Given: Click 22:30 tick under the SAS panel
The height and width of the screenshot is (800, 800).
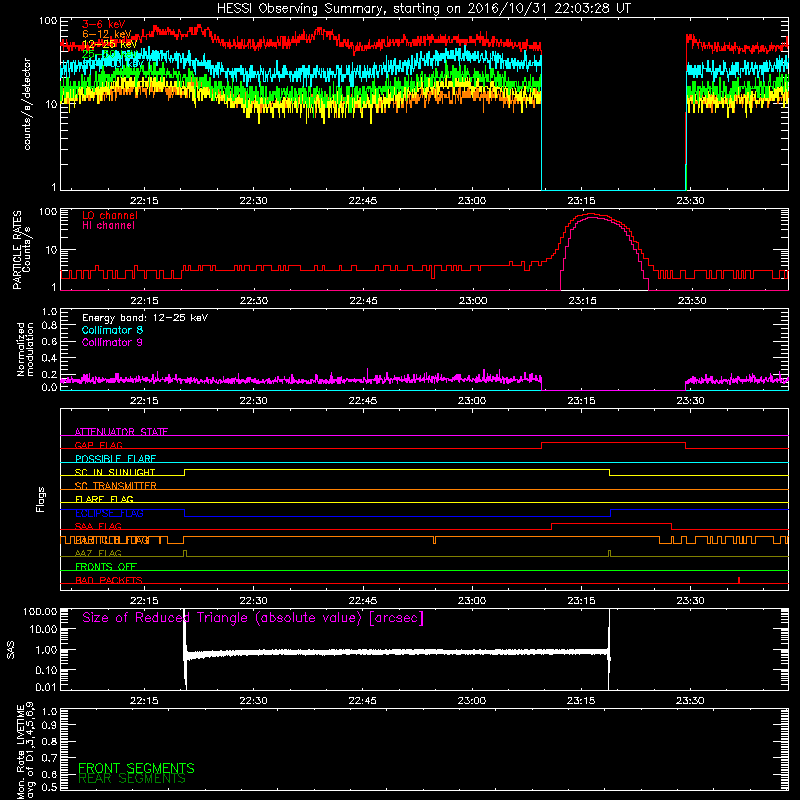Looking at the screenshot, I should 253,701.
